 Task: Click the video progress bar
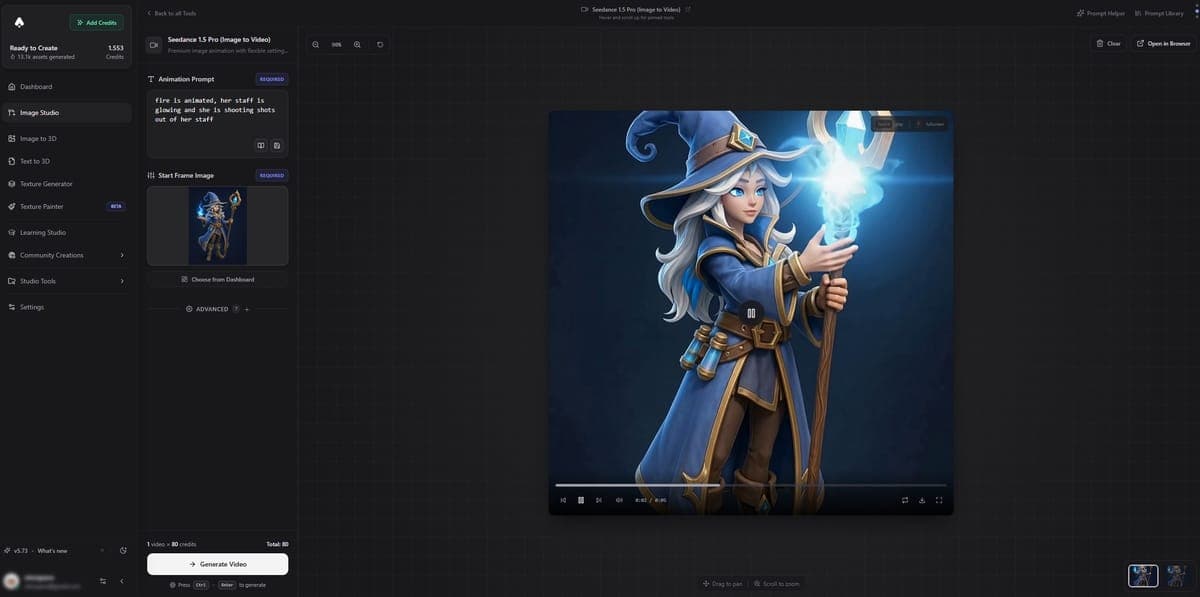751,485
